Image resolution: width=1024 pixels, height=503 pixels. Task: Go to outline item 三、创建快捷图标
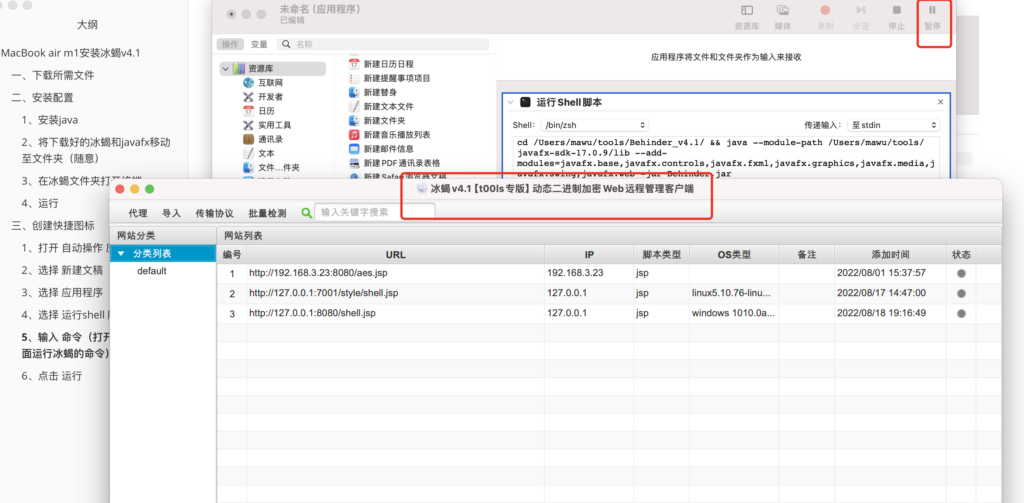[53, 226]
